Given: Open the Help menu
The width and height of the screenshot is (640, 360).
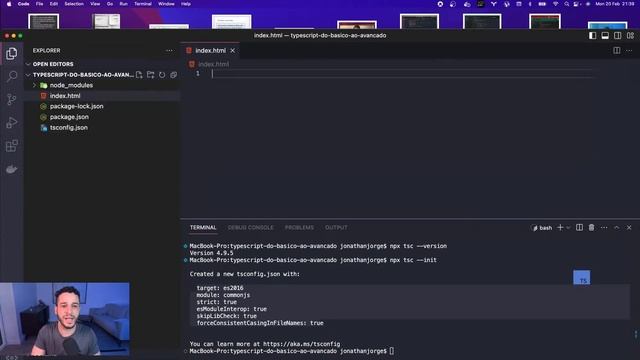Looking at the screenshot, I should coord(186,4).
